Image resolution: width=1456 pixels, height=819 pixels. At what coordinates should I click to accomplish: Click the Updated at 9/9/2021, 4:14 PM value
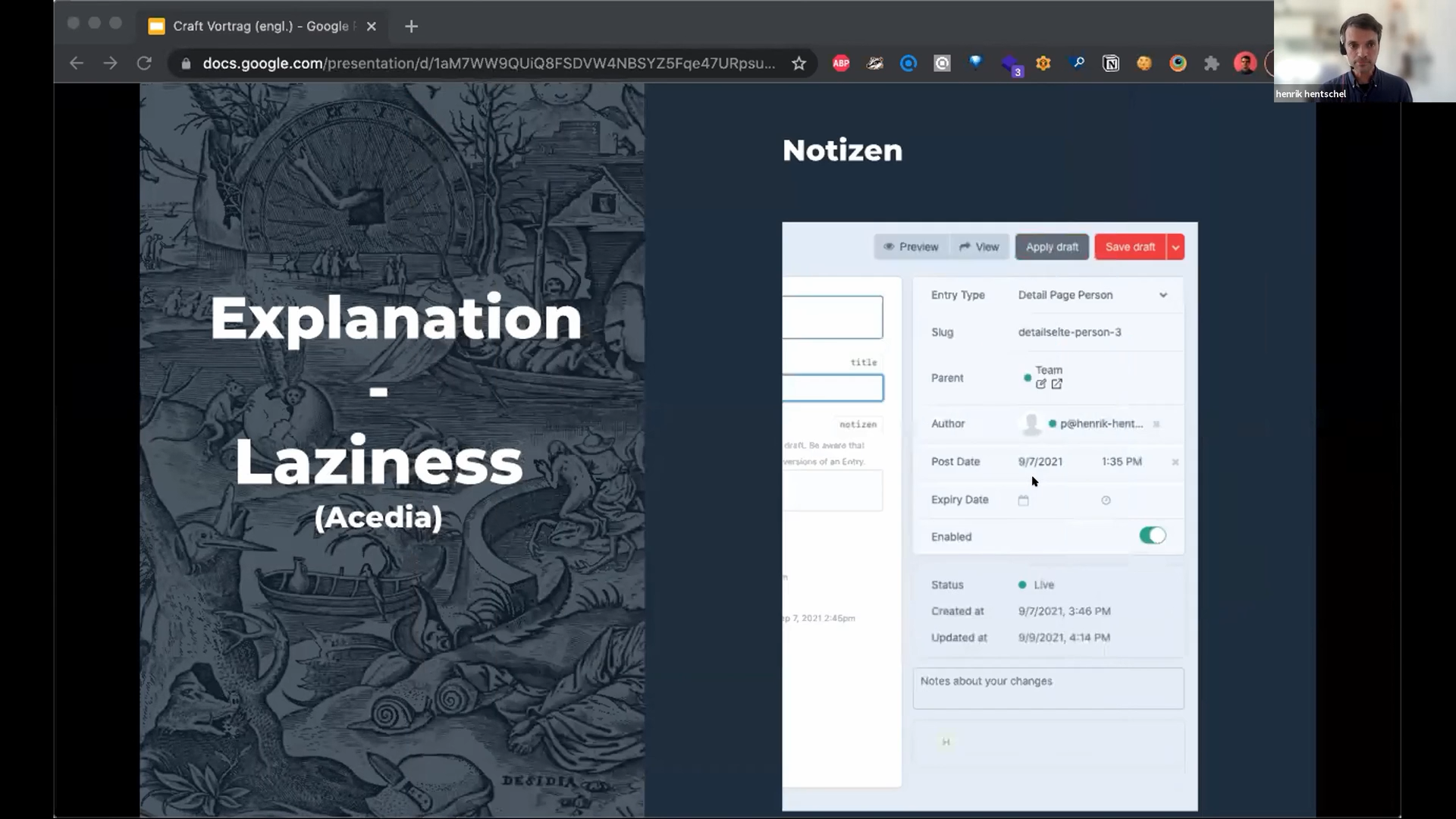click(x=1064, y=638)
